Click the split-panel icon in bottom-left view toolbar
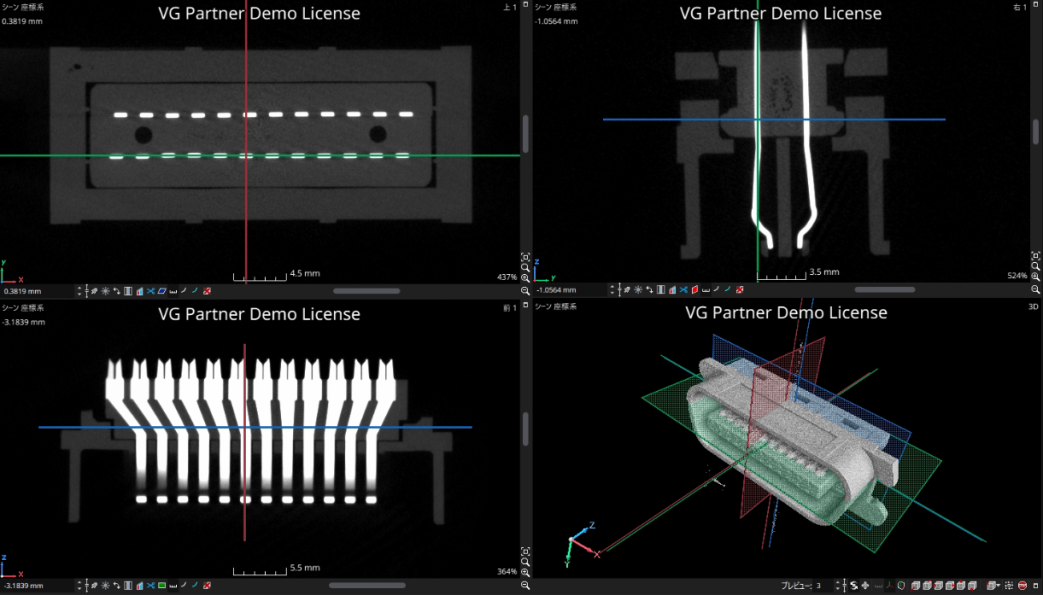1043x595 pixels. coord(128,584)
